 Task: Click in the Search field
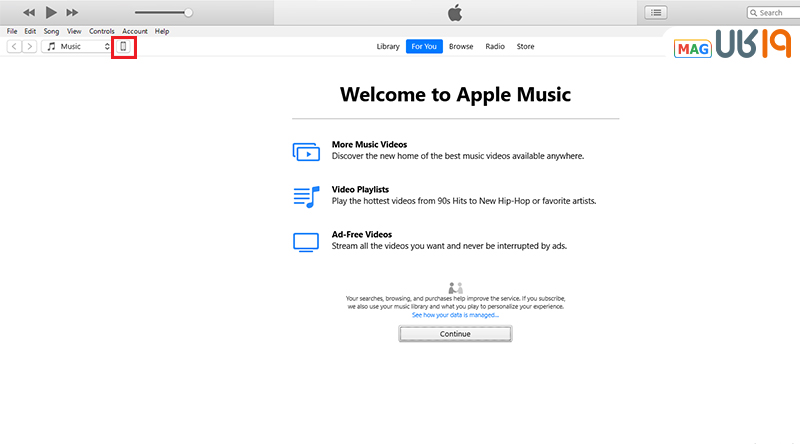point(773,13)
